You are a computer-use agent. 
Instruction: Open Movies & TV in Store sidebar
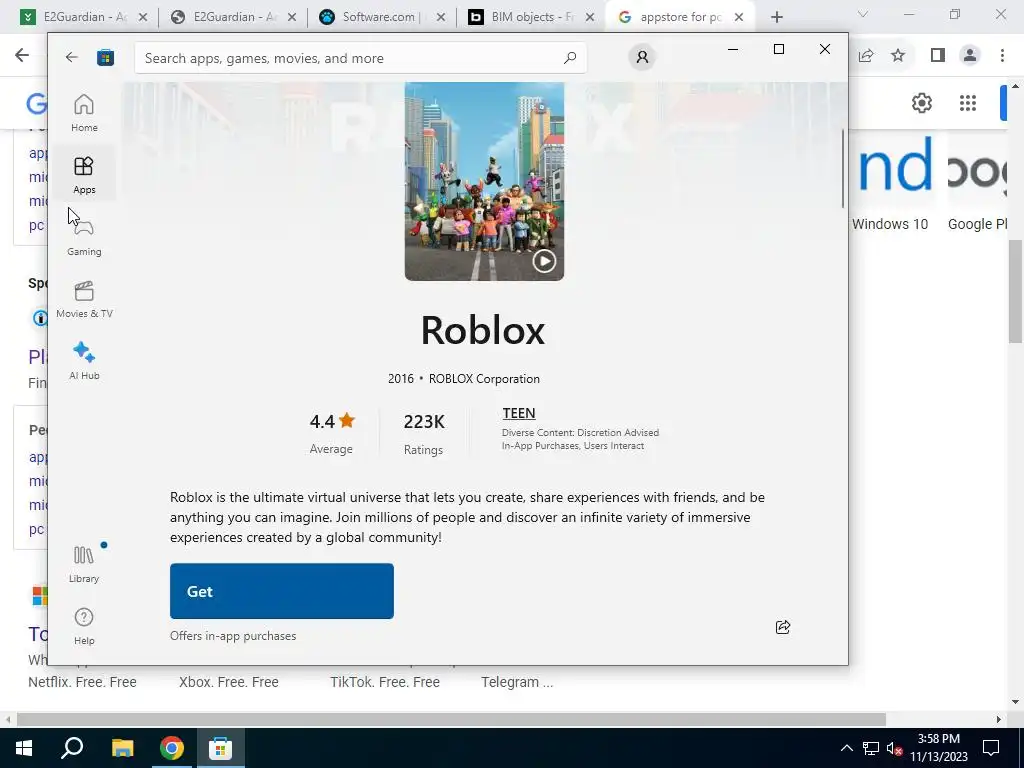pyautogui.click(x=84, y=298)
